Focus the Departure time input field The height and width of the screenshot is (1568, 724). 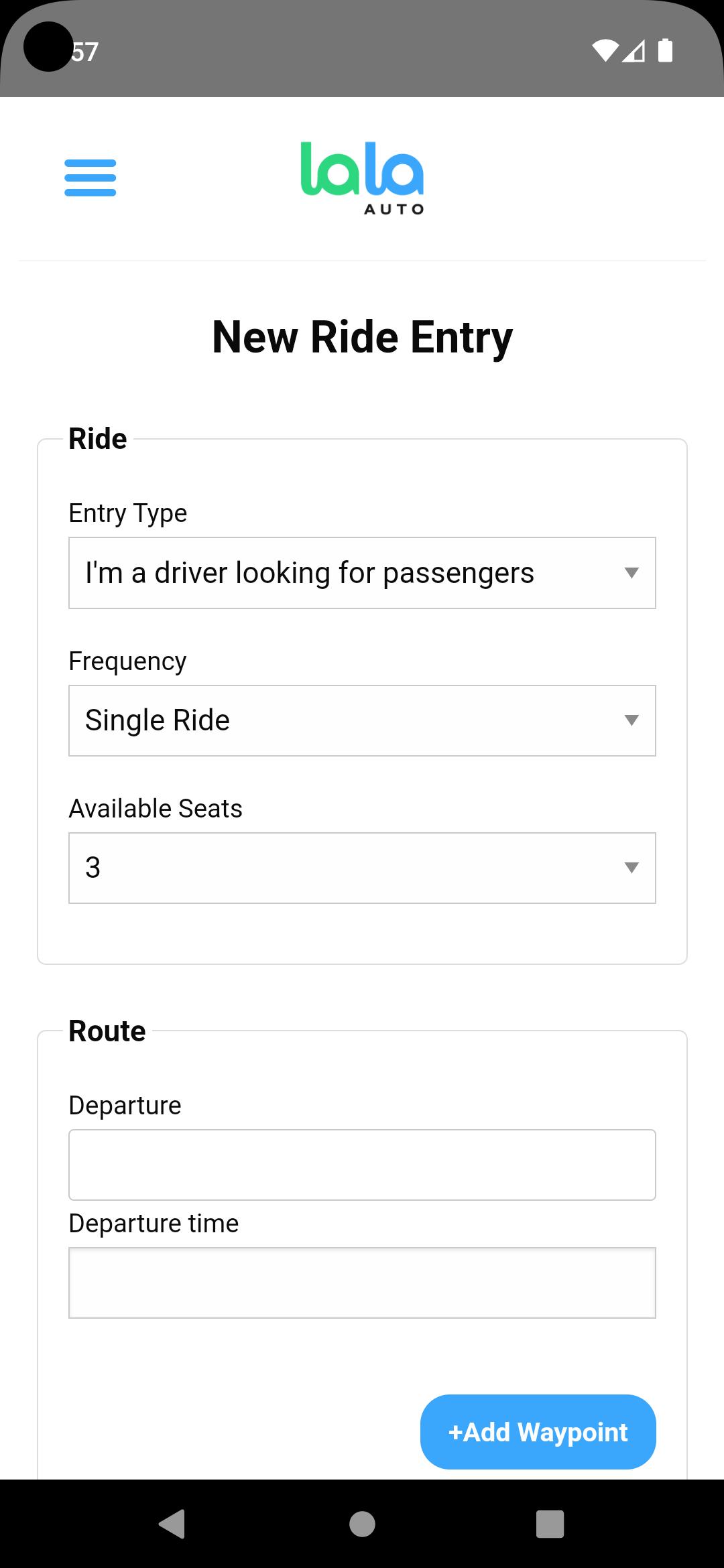click(362, 1283)
